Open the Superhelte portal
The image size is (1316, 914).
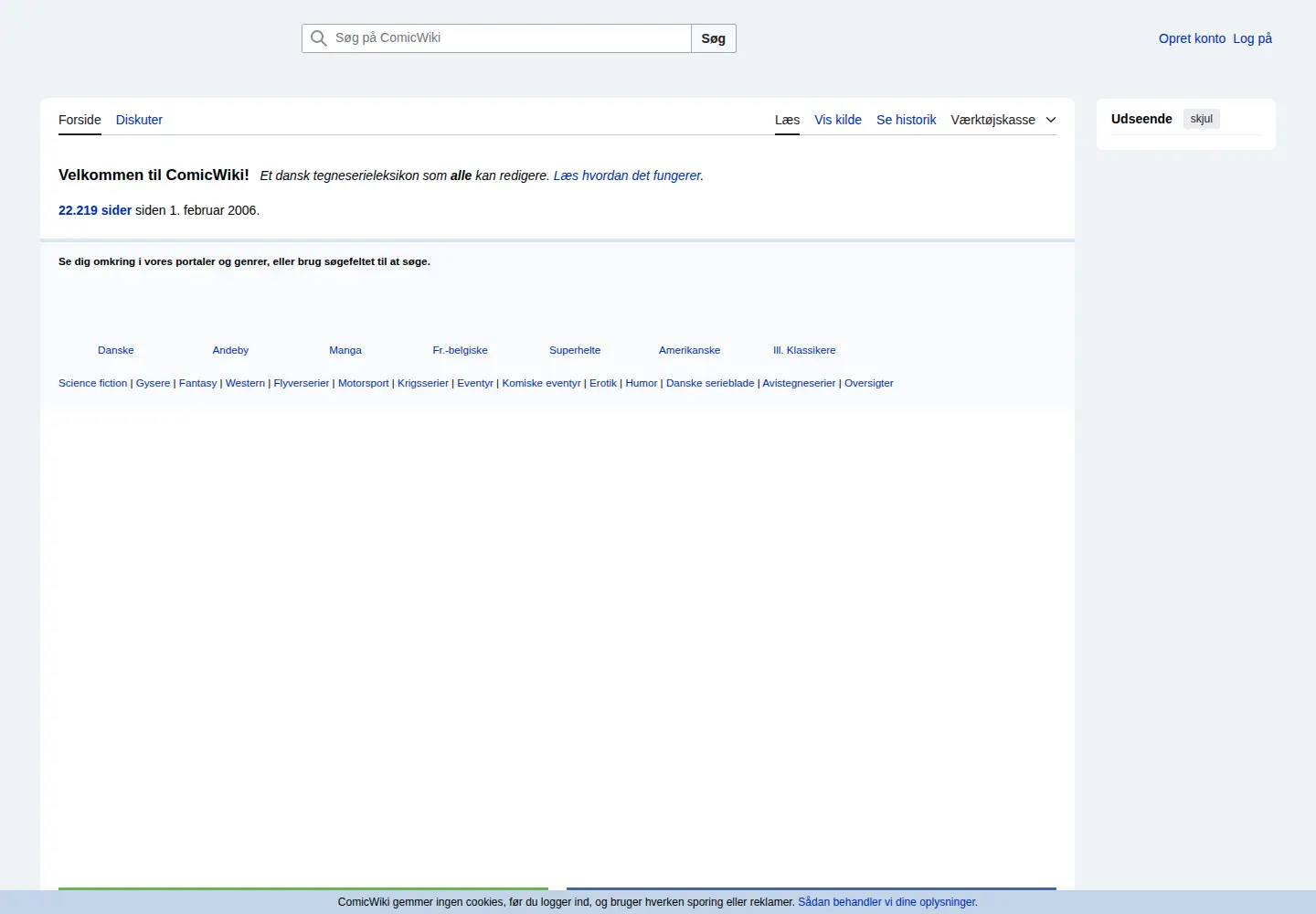575,350
